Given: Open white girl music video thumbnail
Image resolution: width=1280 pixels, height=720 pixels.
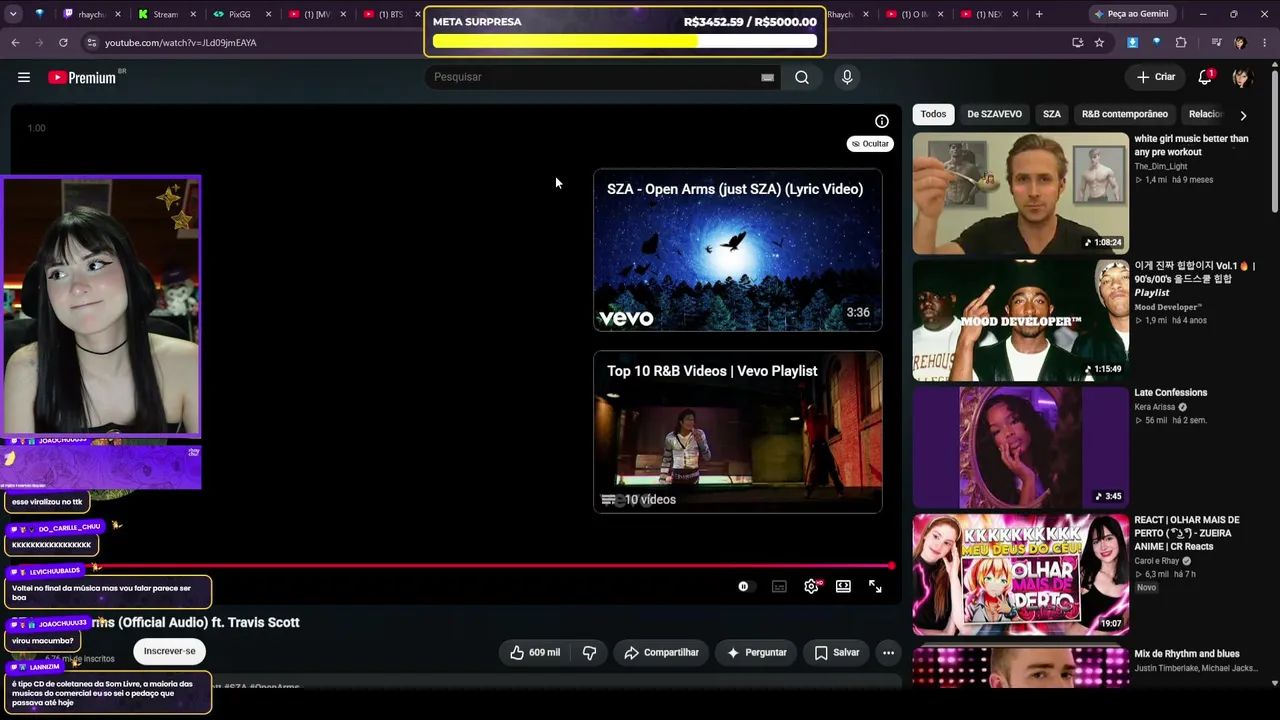Looking at the screenshot, I should click(1020, 193).
